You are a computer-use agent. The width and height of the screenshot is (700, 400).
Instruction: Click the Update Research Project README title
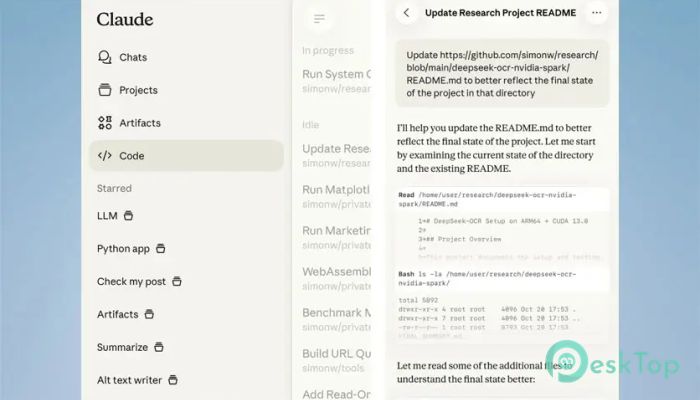[500, 13]
